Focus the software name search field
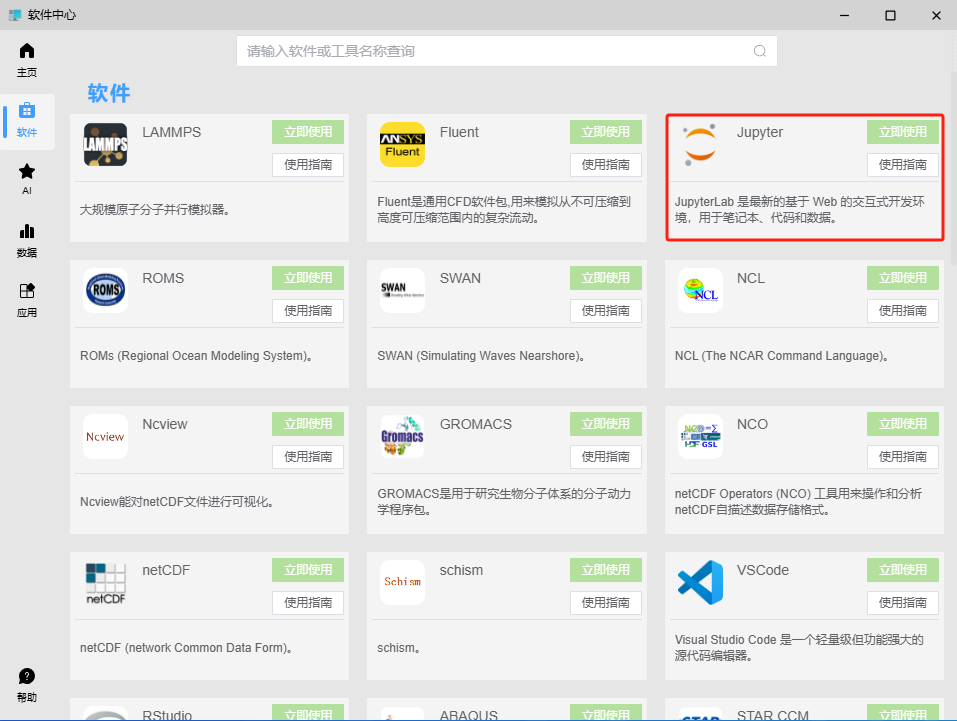Viewport: 957px width, 721px height. (507, 51)
